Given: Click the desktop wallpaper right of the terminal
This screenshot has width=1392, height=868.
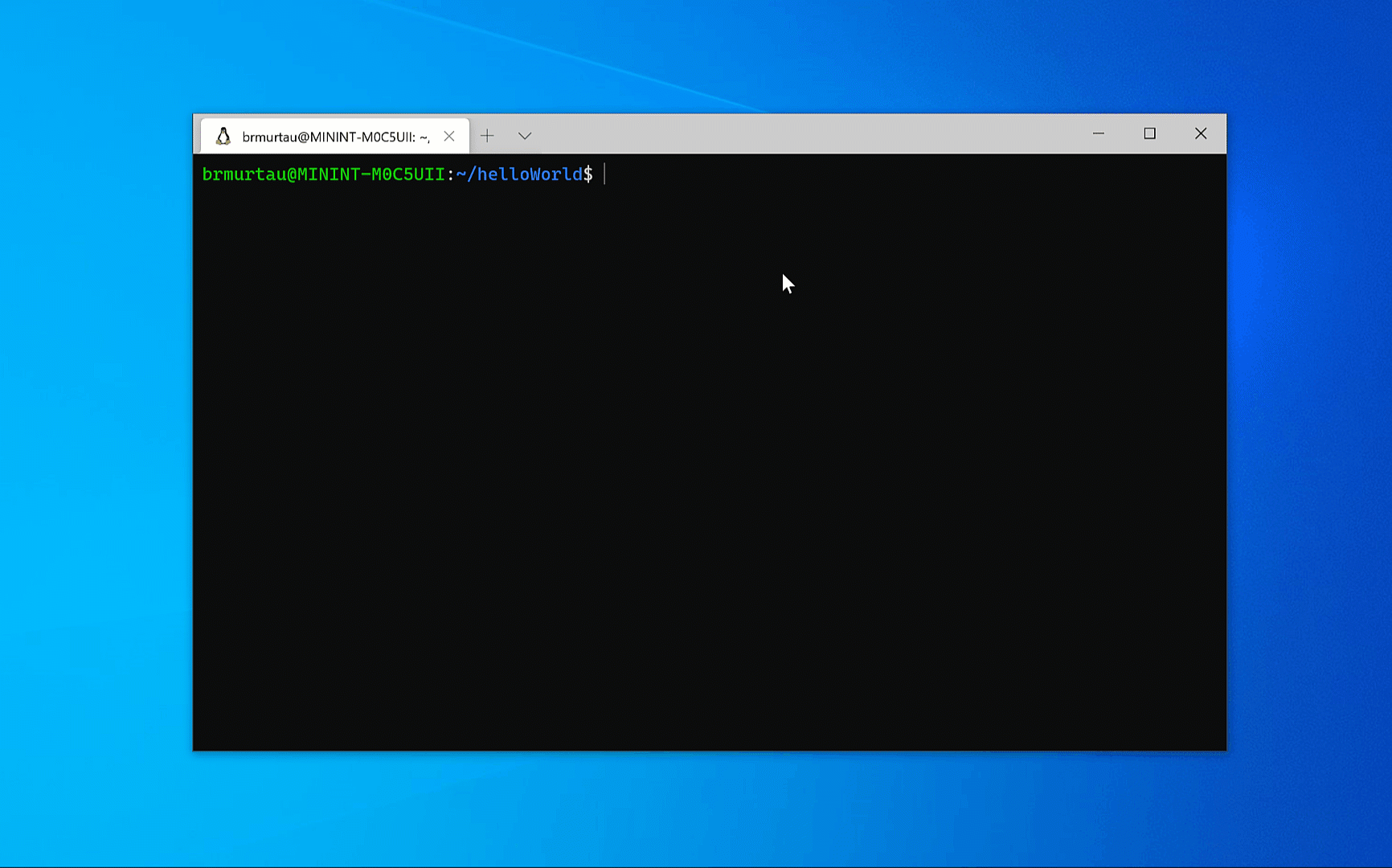Looking at the screenshot, I should [x=1310, y=434].
